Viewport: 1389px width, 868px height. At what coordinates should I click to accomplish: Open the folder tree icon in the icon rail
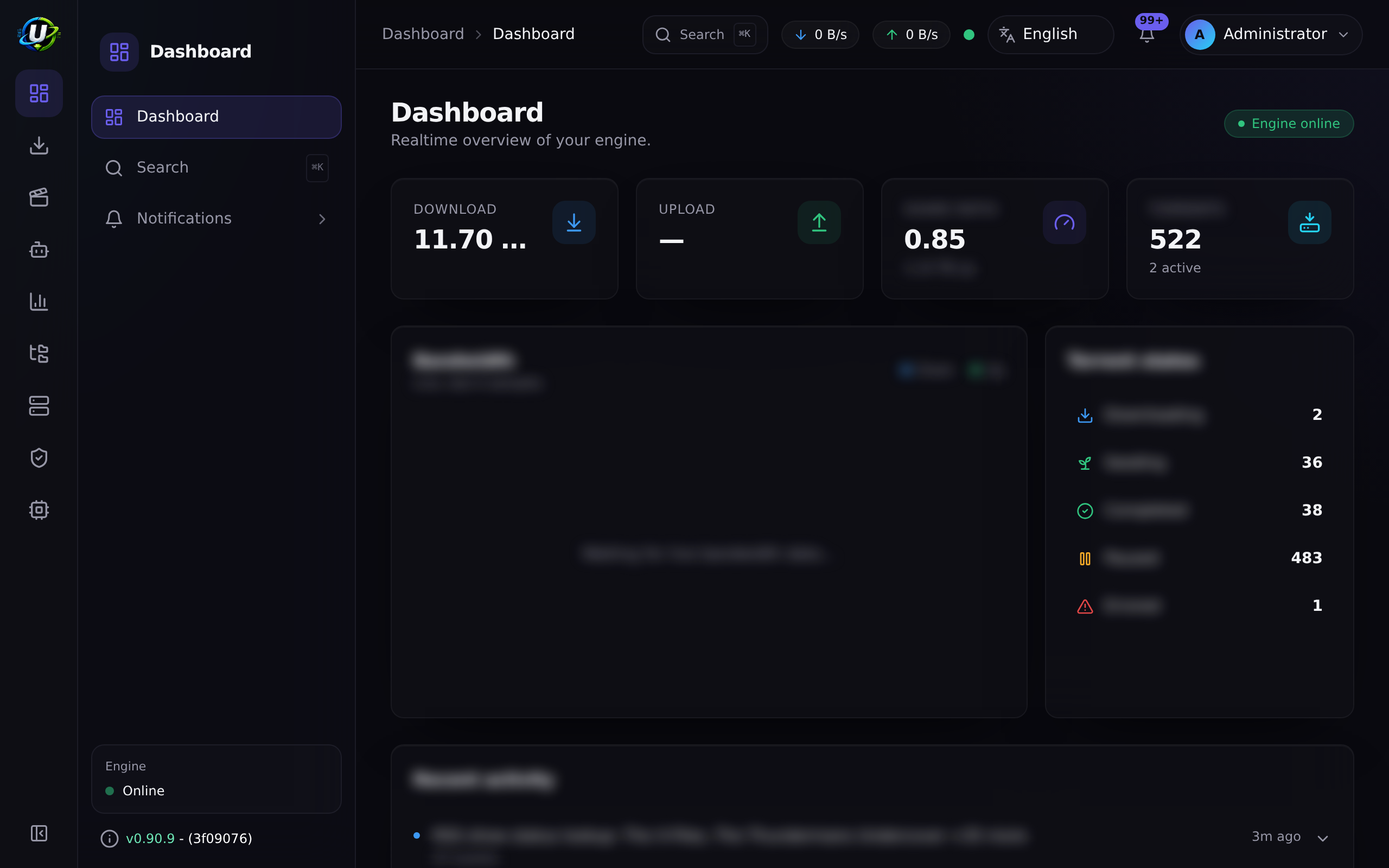pos(39,354)
